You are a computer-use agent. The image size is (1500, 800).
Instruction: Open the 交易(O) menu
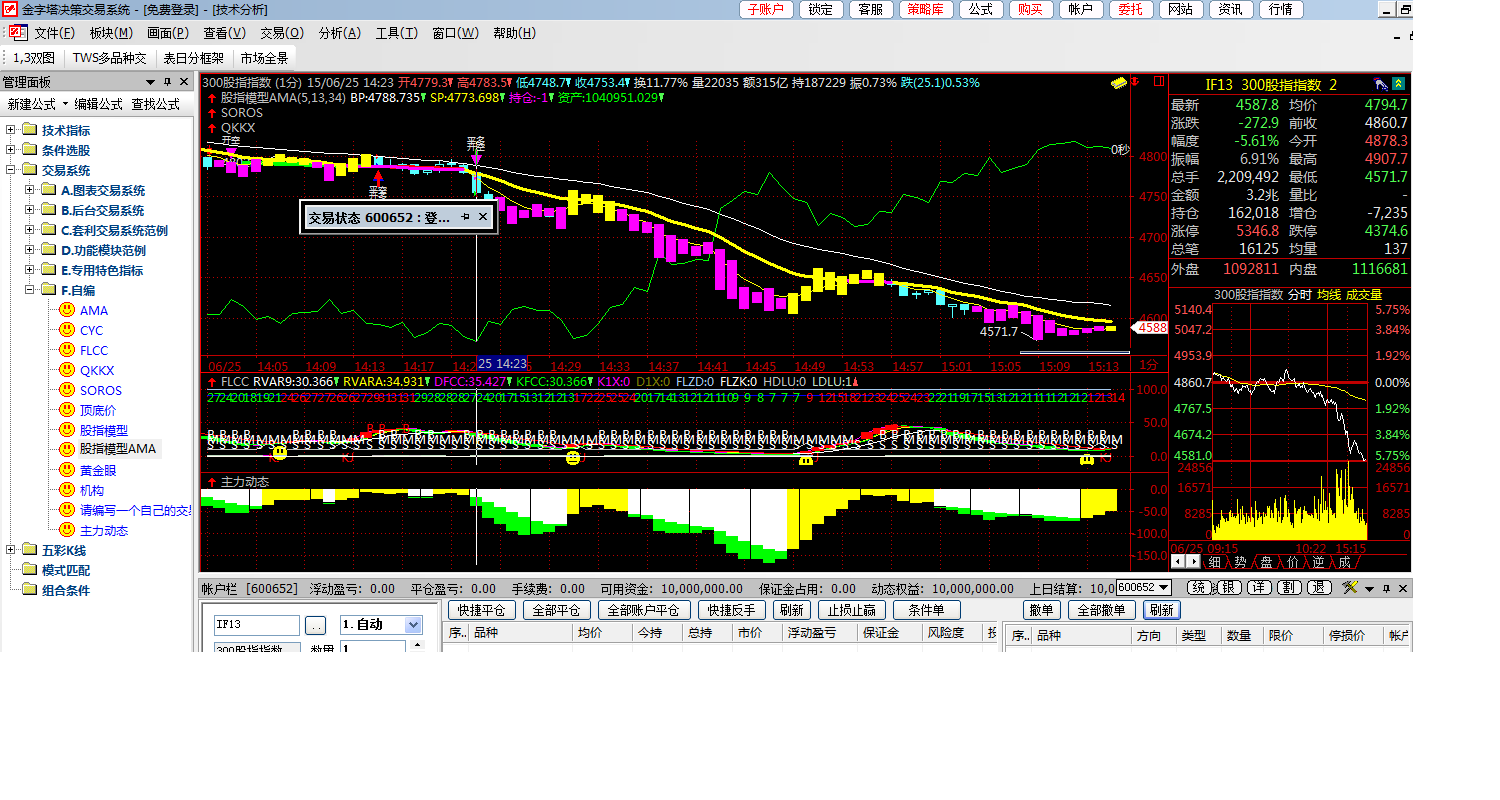(281, 33)
